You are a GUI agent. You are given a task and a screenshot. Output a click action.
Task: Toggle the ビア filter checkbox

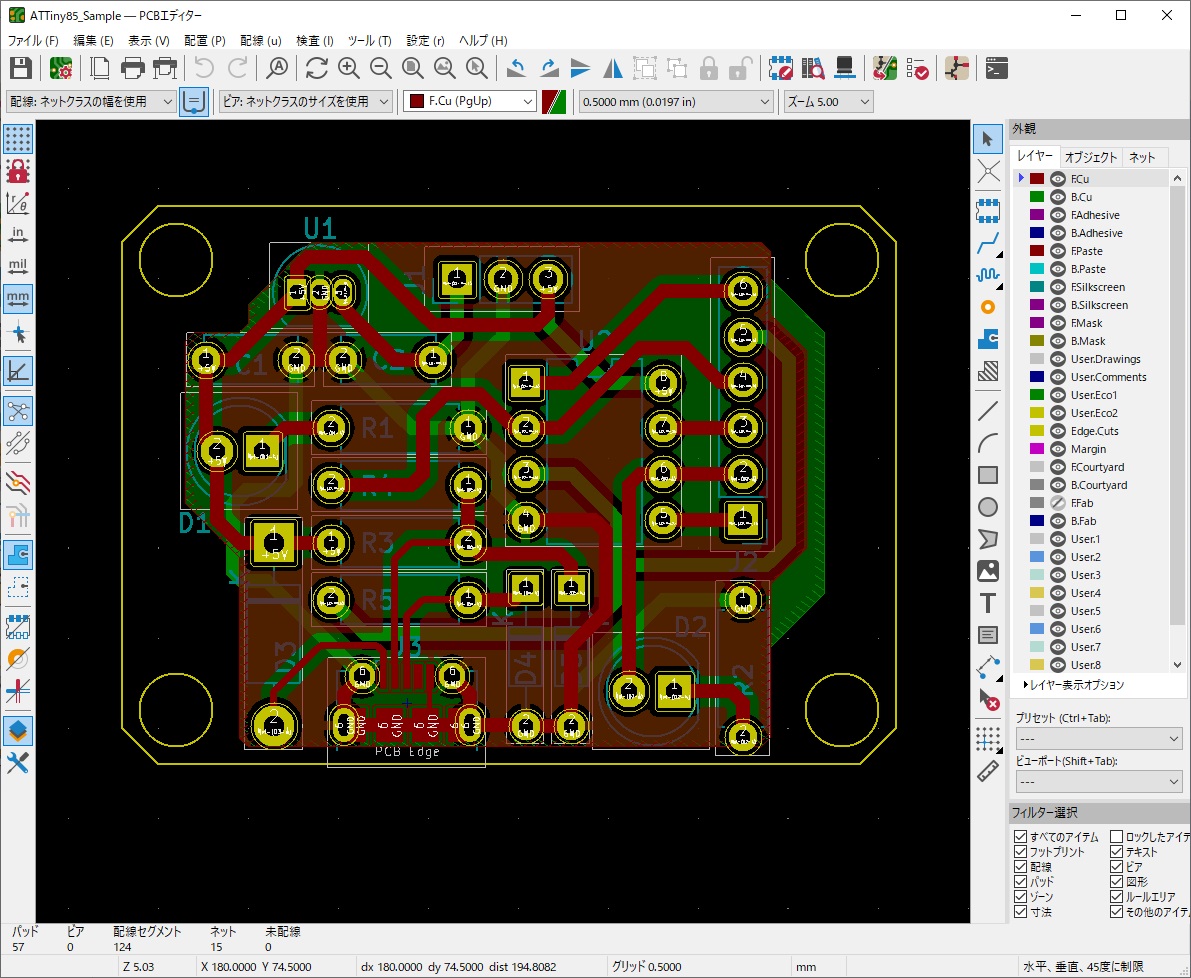click(1117, 866)
